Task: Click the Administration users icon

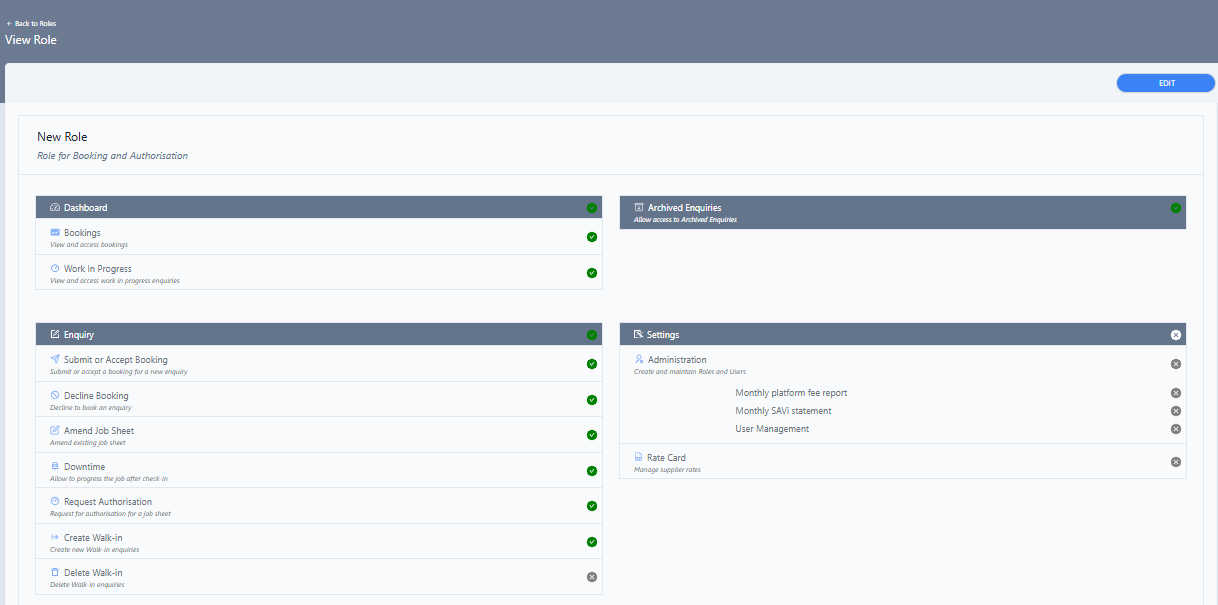Action: [x=637, y=358]
